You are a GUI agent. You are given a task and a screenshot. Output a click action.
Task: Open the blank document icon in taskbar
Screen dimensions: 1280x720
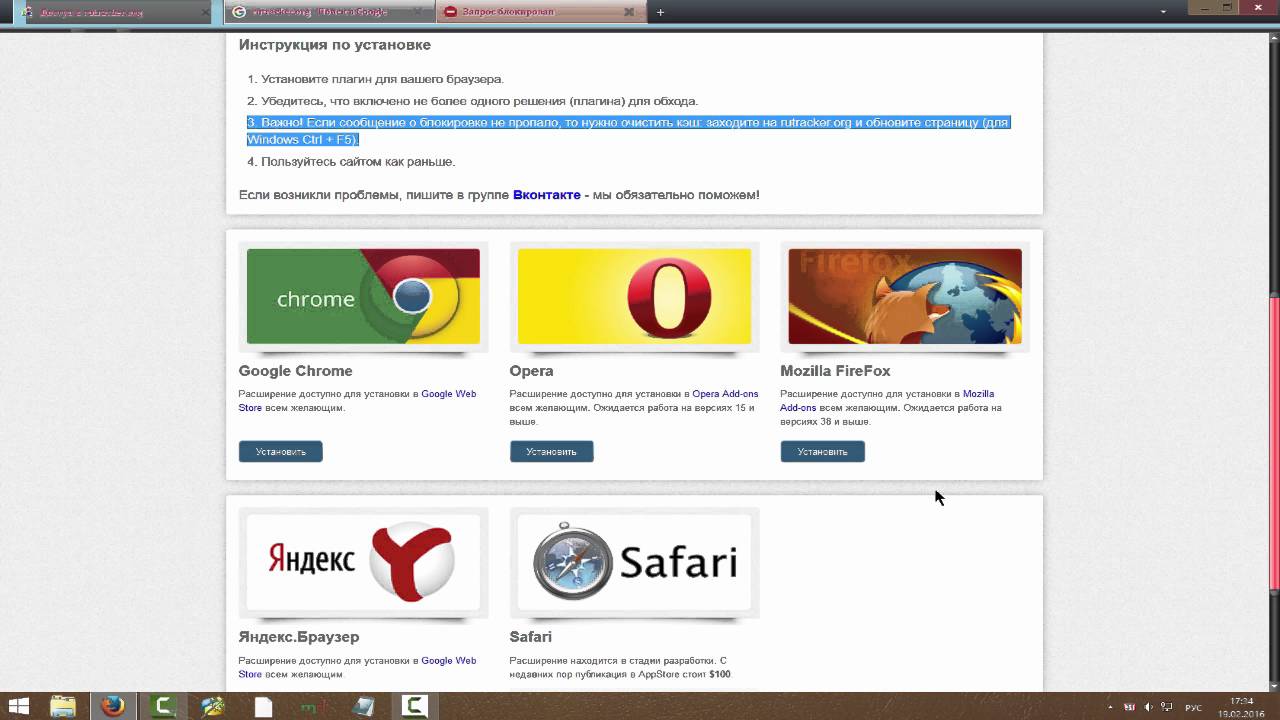click(263, 707)
